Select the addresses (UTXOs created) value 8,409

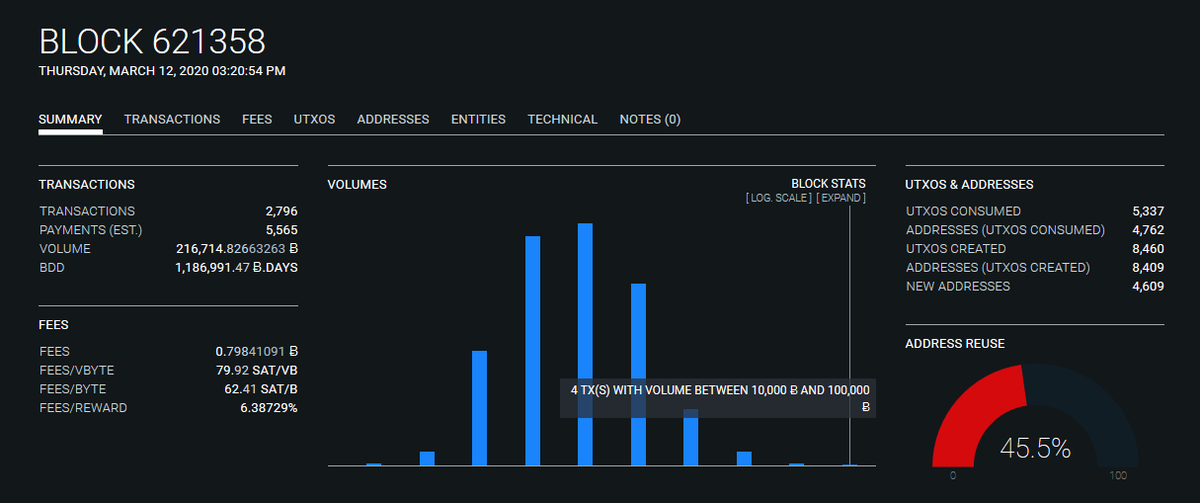(x=1148, y=268)
